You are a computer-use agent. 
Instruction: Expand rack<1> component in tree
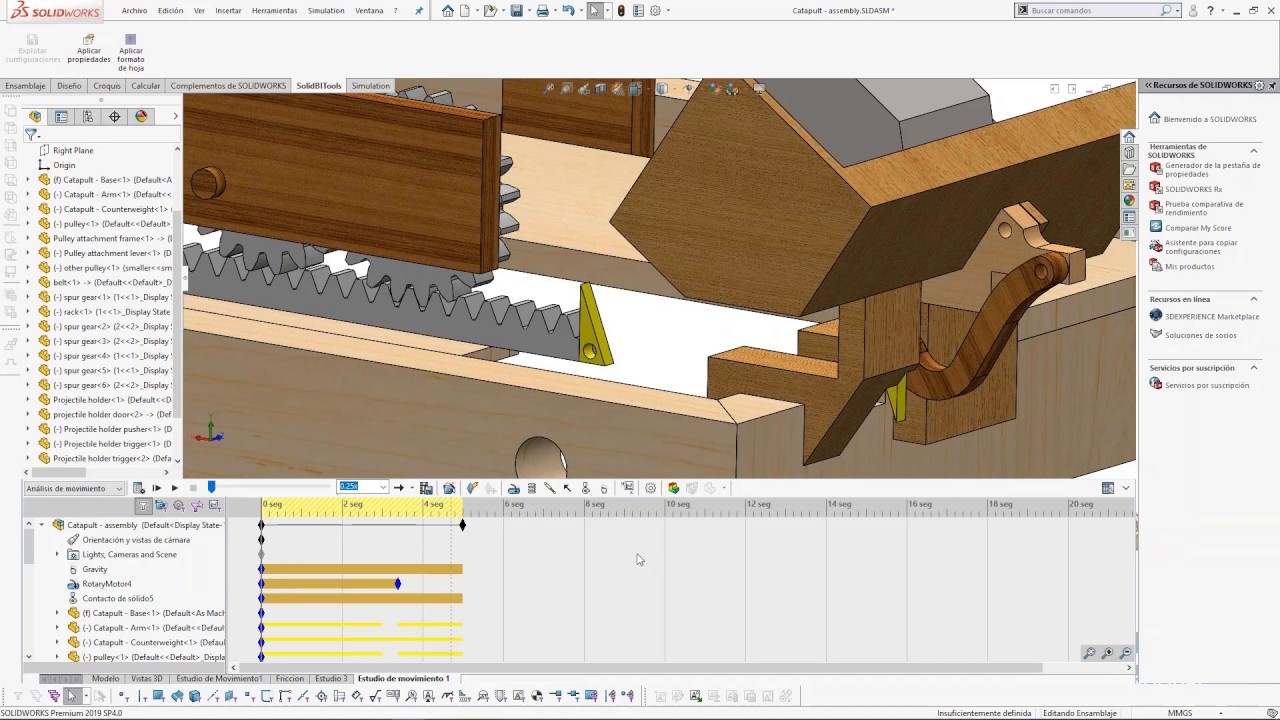click(28, 311)
